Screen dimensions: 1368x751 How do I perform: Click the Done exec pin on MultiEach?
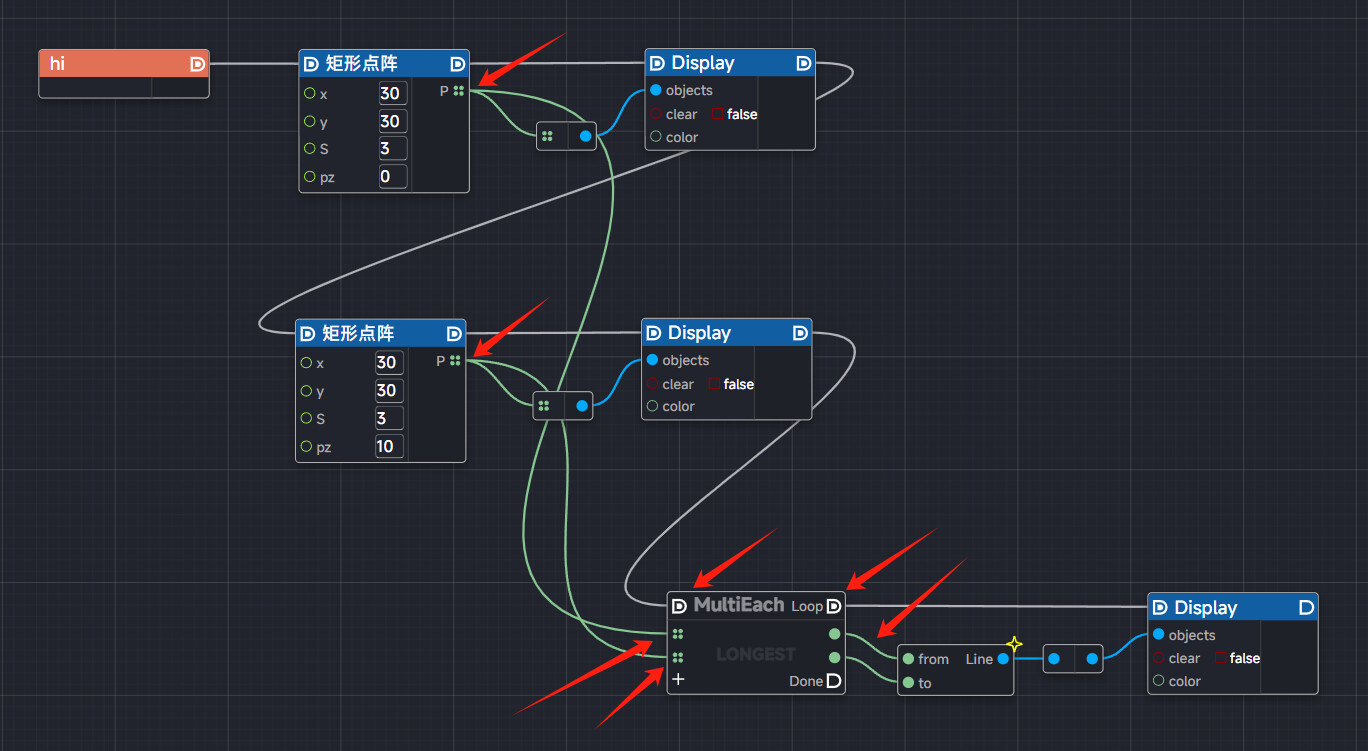[x=833, y=682]
